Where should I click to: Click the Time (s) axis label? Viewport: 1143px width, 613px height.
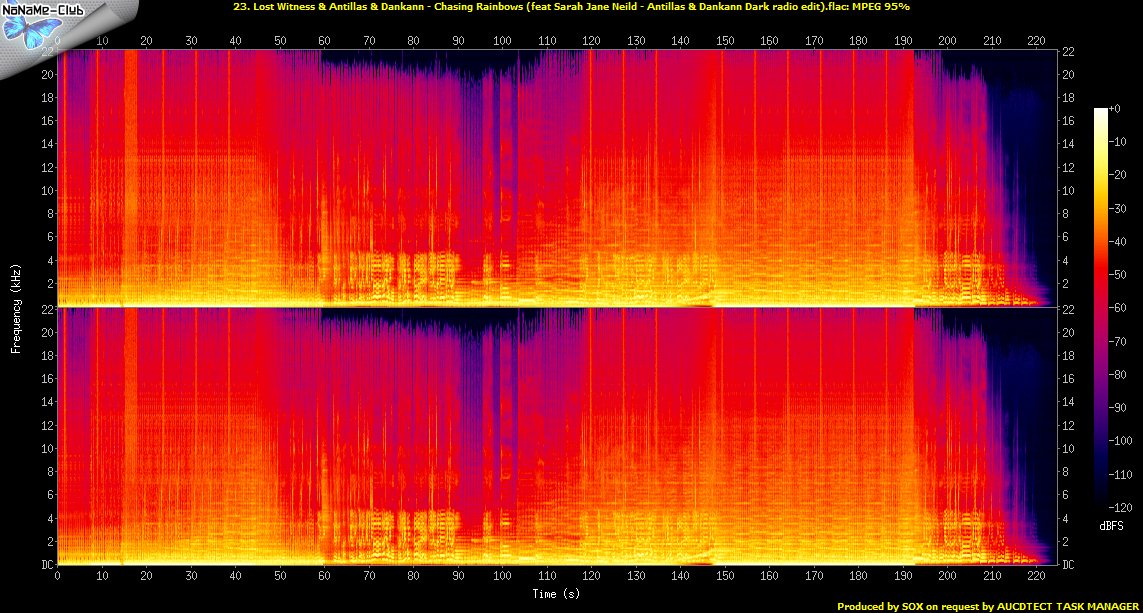tap(556, 594)
